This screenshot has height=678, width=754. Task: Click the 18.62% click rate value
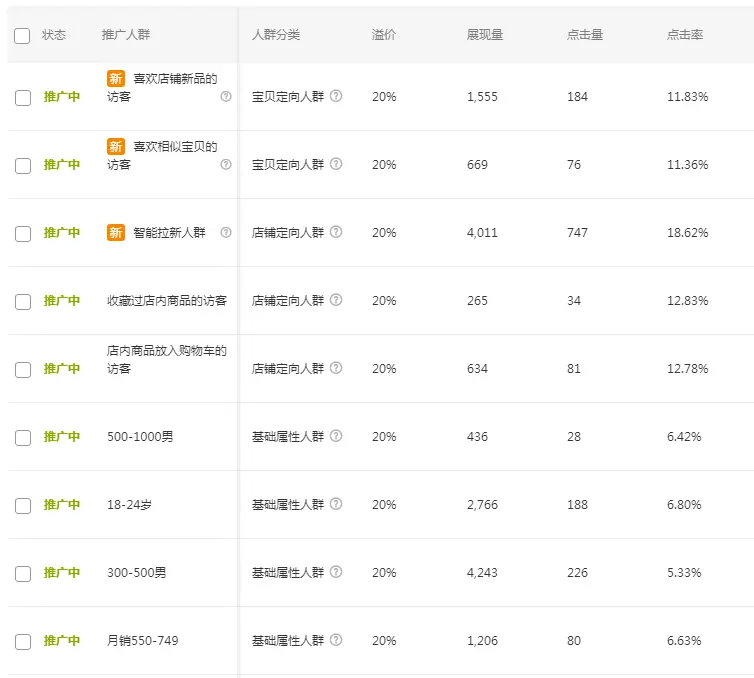[687, 233]
